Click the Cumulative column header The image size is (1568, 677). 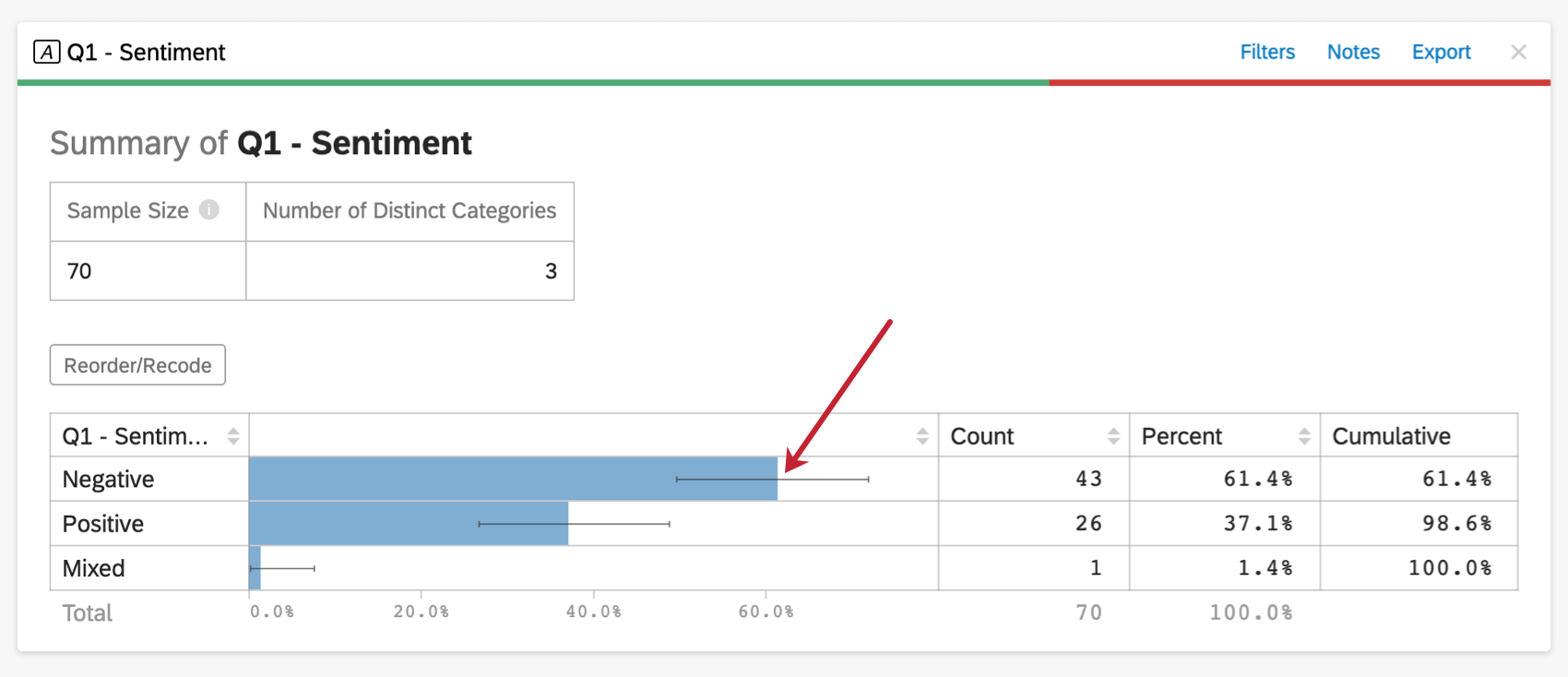(1391, 436)
